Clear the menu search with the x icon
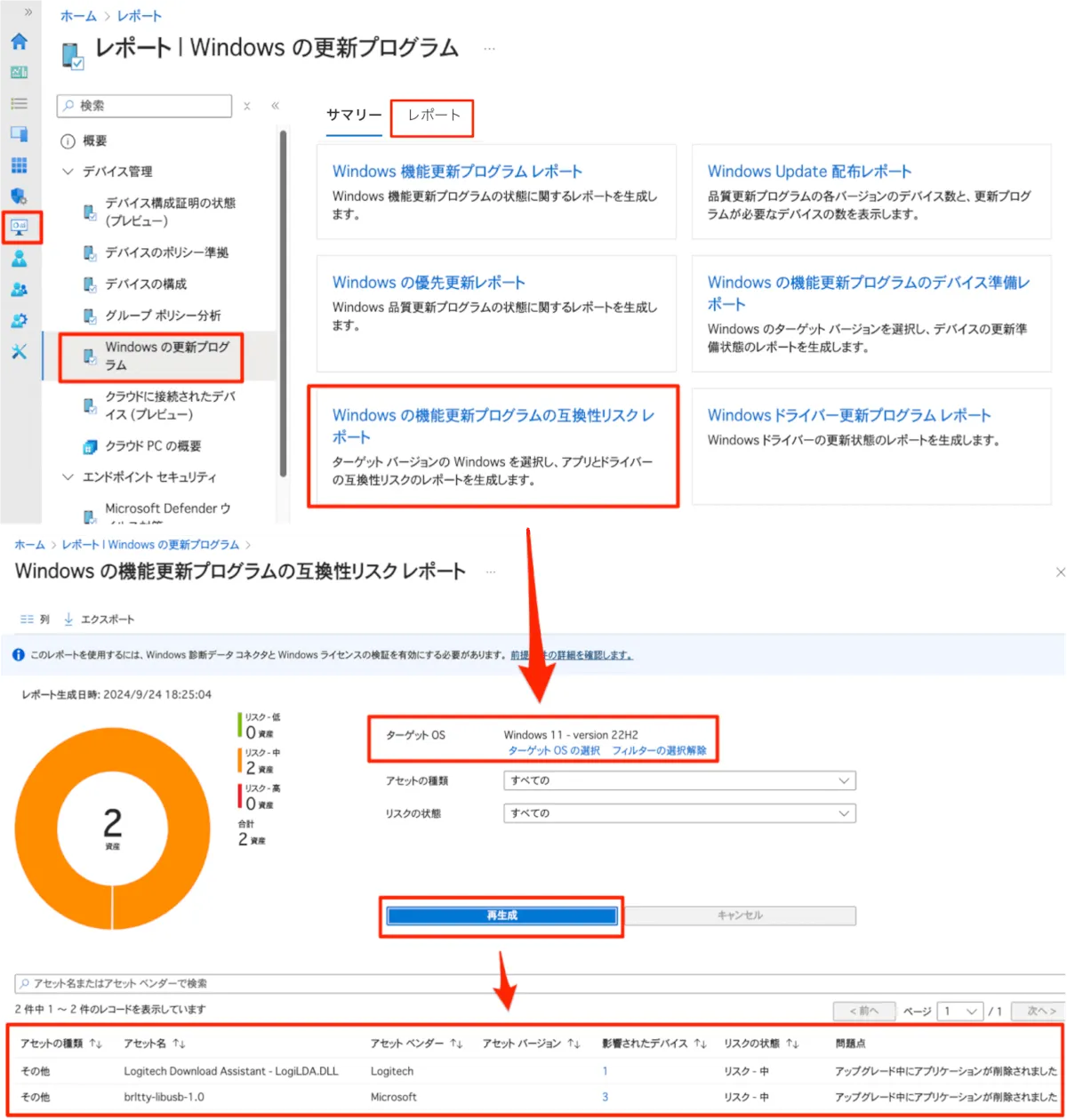This screenshot has width=1067, height=1120. click(247, 106)
